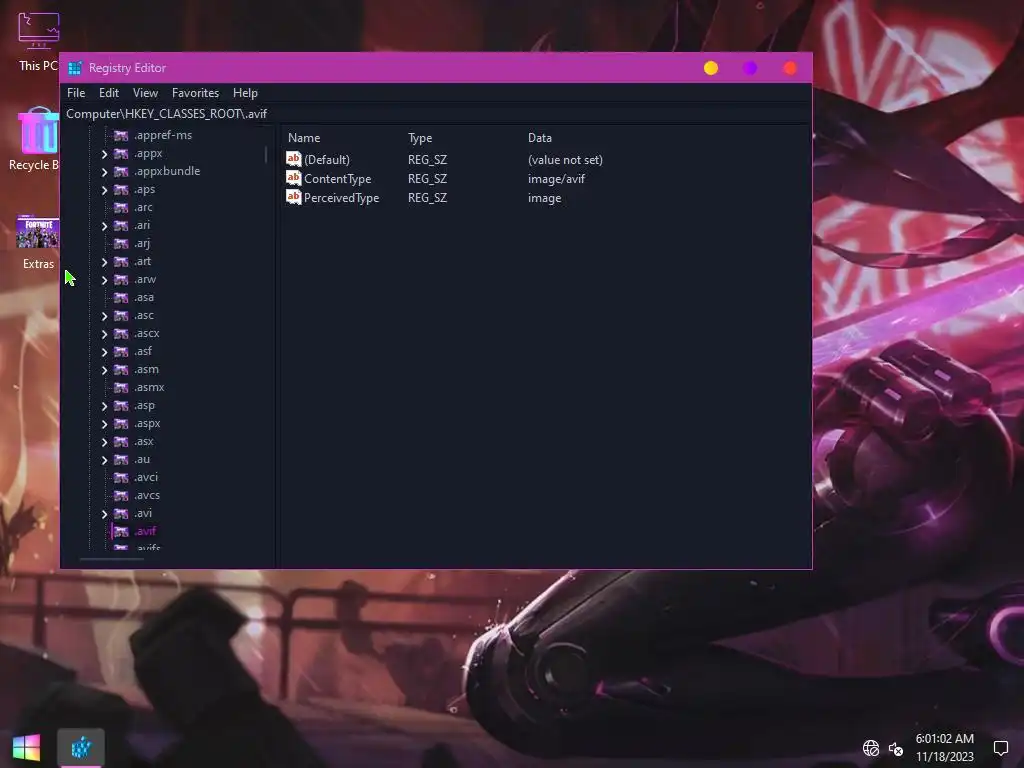Select the .arj key folder icon
1024x768 pixels.
pyautogui.click(x=121, y=244)
